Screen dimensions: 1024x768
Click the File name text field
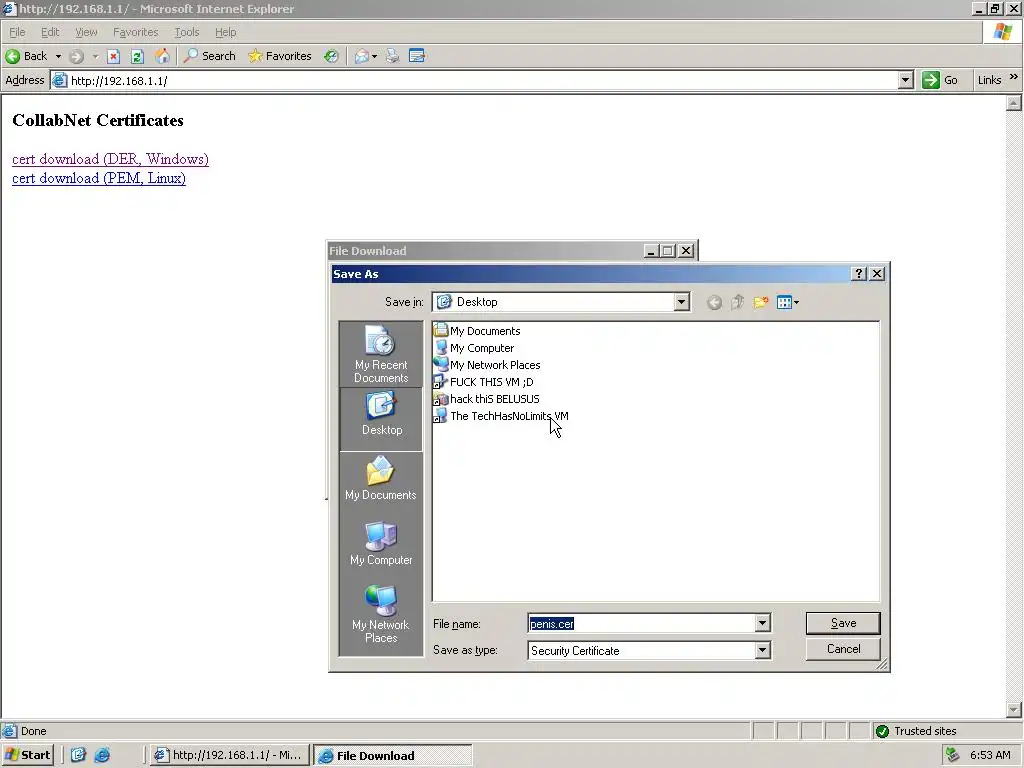(x=641, y=624)
